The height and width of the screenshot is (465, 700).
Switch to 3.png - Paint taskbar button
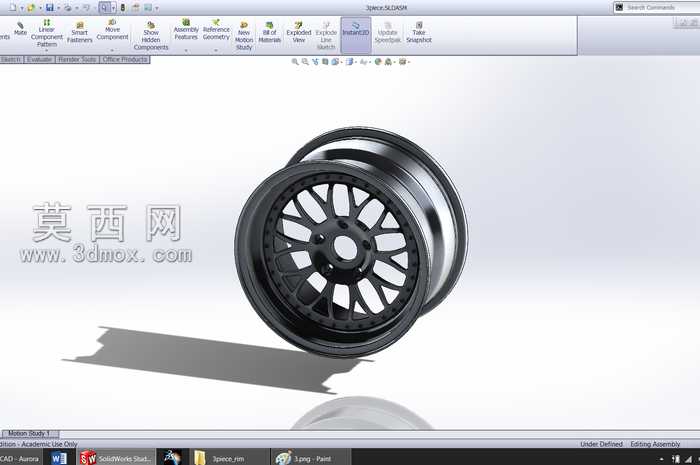tap(310, 458)
